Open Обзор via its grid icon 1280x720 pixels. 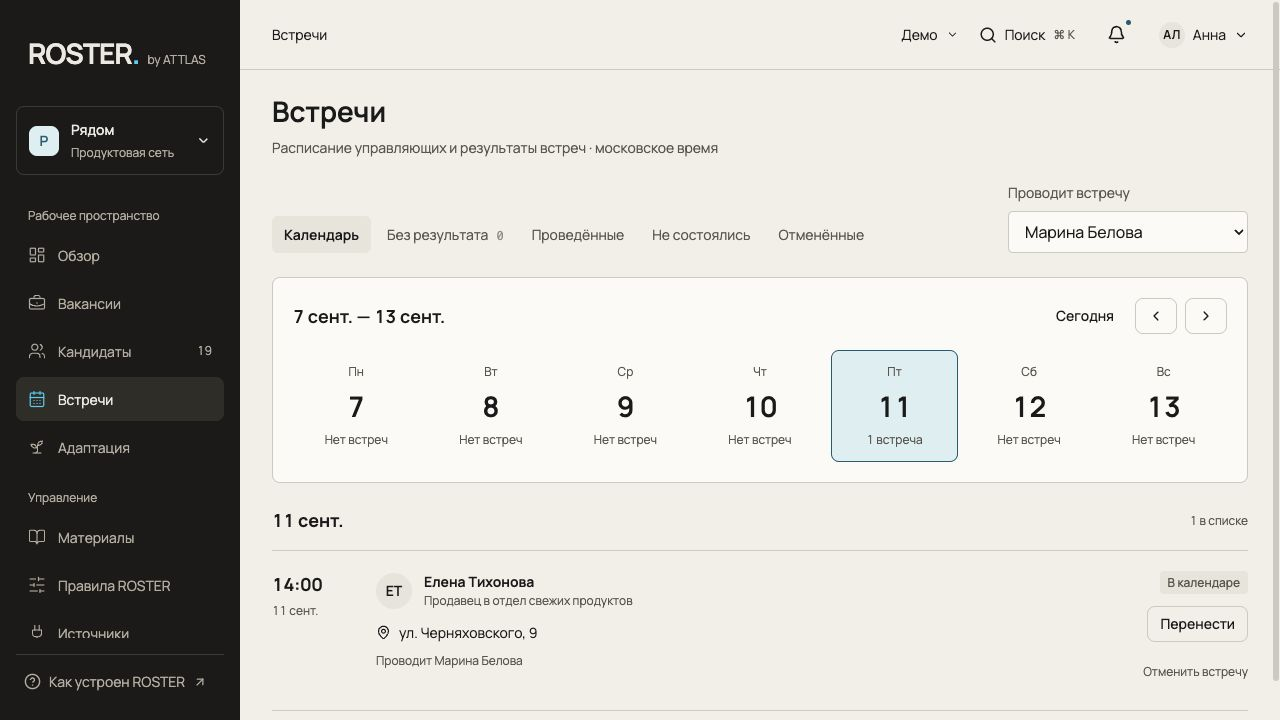tap(37, 255)
